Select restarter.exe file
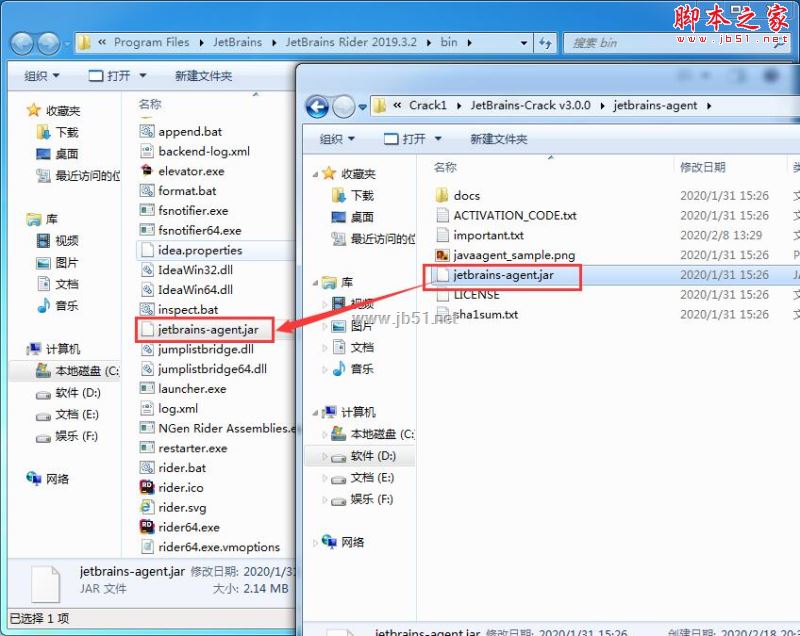Image resolution: width=800 pixels, height=636 pixels. click(192, 448)
